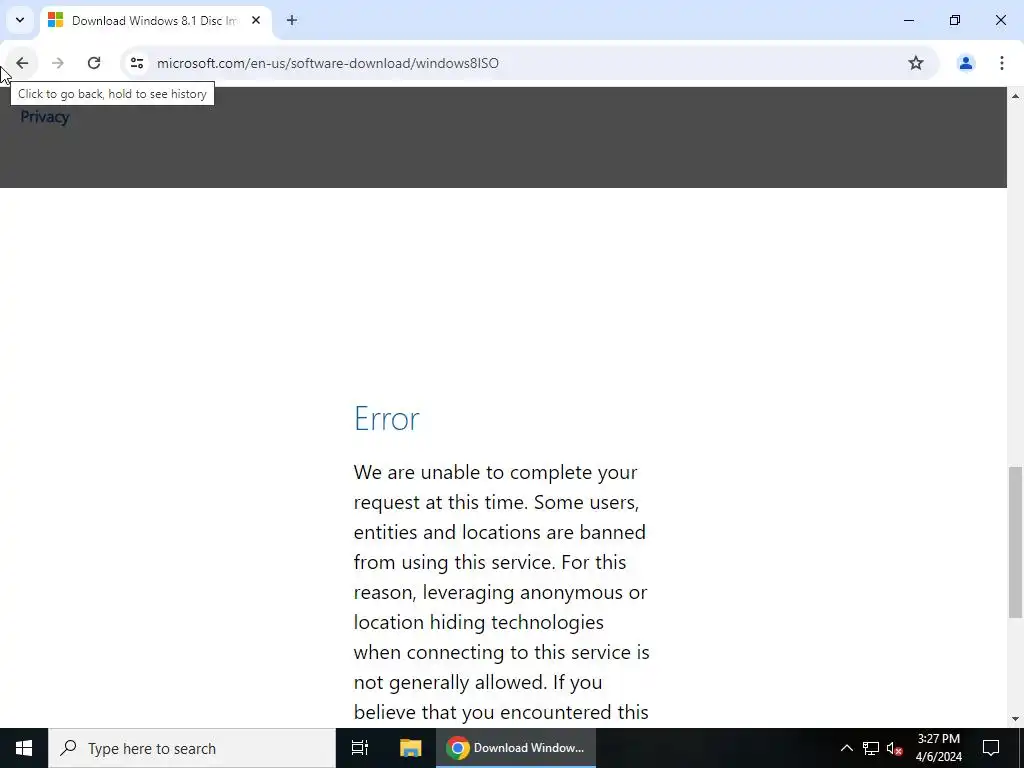Click the muted volume tray icon
The height and width of the screenshot is (768, 1024).
tap(894, 748)
